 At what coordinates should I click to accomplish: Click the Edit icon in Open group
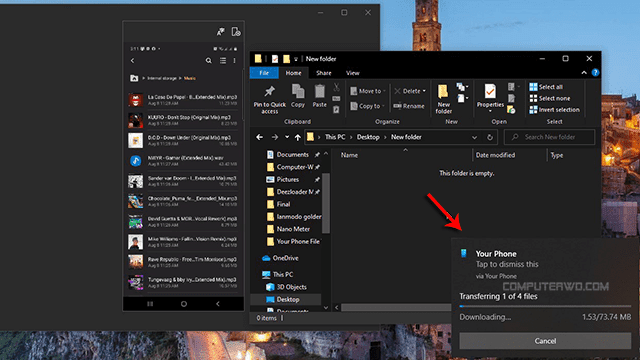[x=511, y=98]
